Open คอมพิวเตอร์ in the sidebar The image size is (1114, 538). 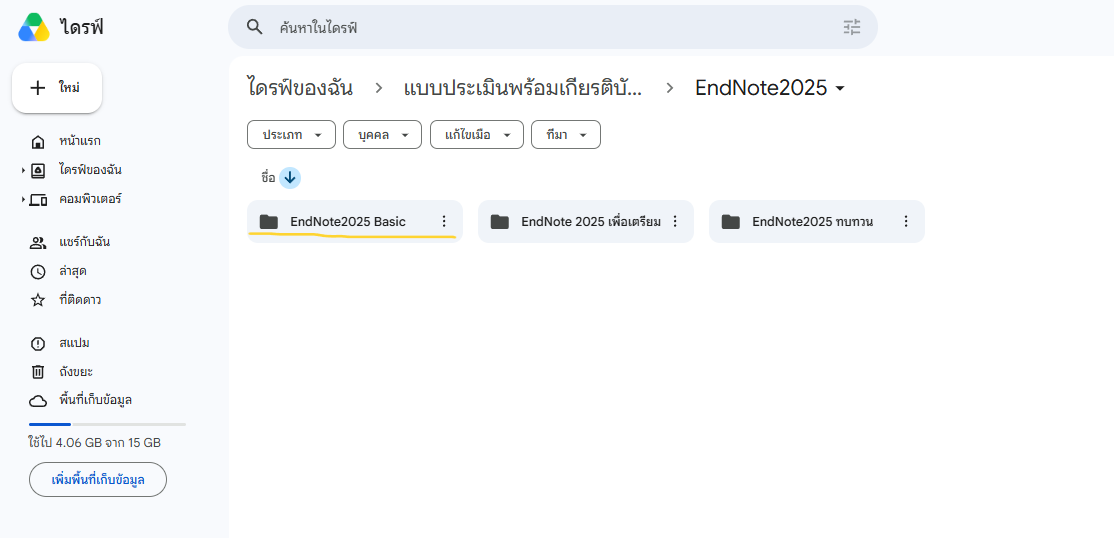click(x=90, y=199)
